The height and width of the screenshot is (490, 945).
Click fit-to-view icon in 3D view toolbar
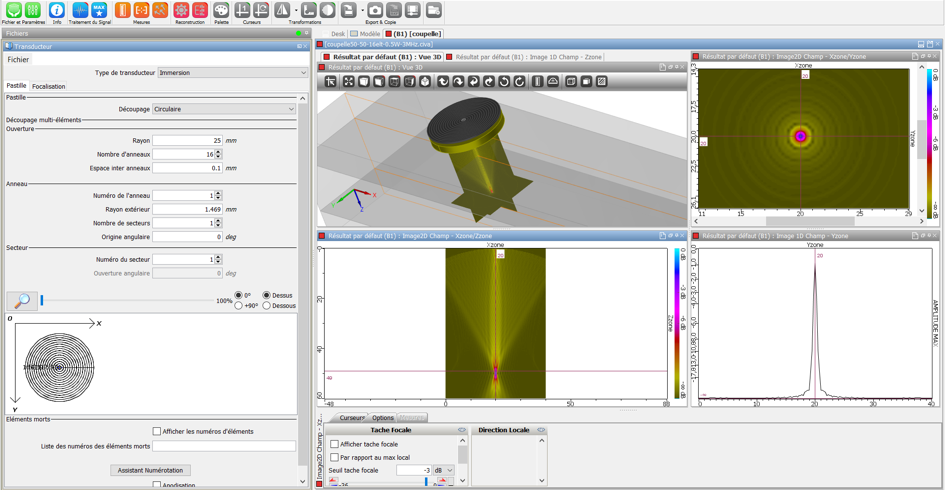[348, 81]
